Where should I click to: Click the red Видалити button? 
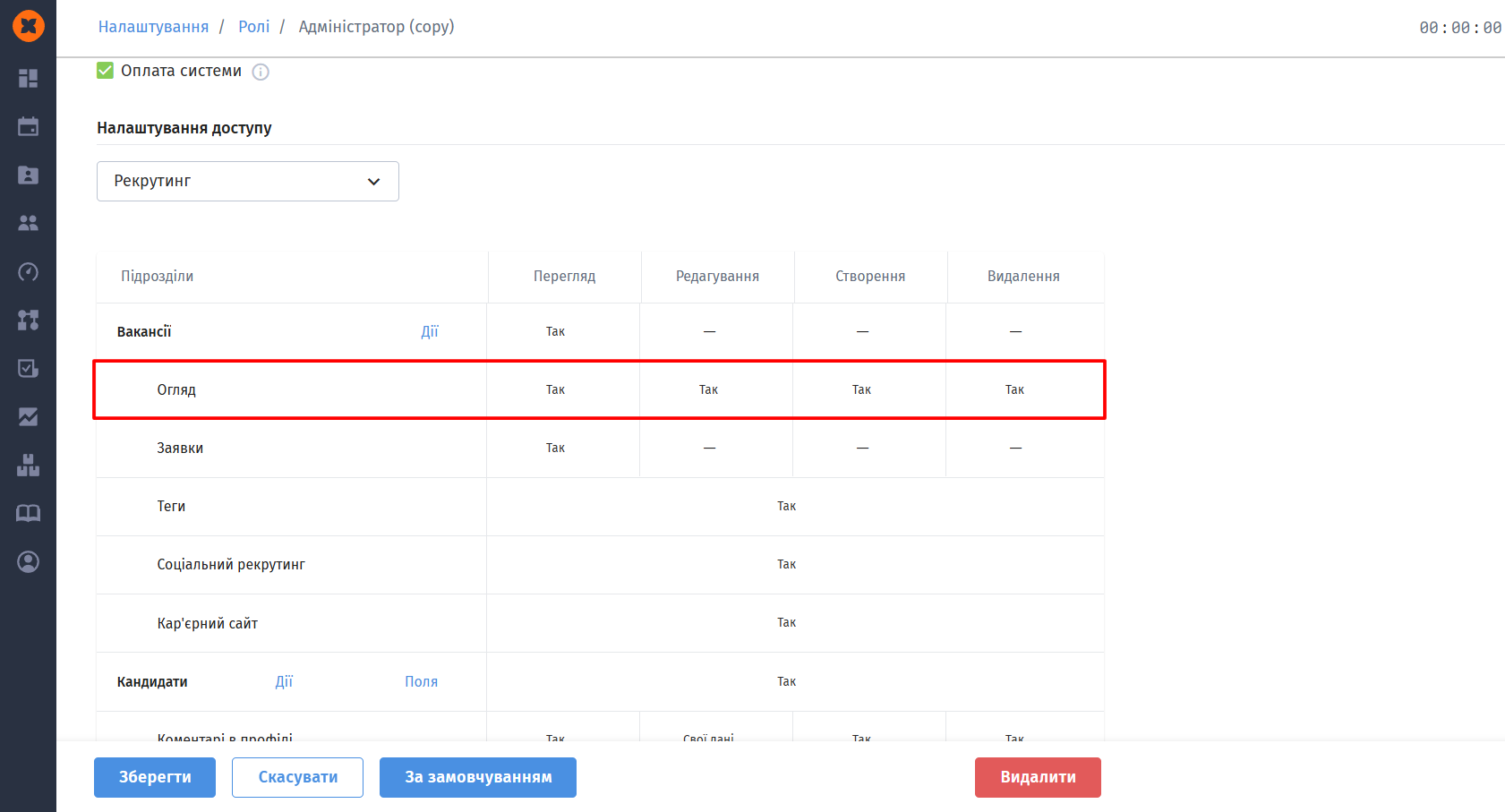pos(1038,777)
